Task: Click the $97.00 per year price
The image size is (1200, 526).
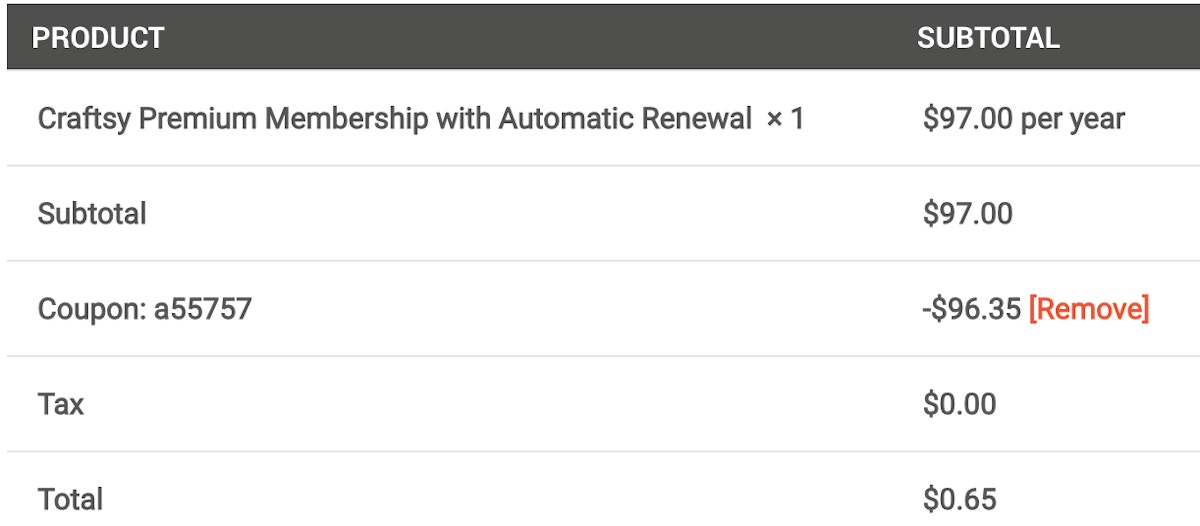Action: pos(1024,119)
